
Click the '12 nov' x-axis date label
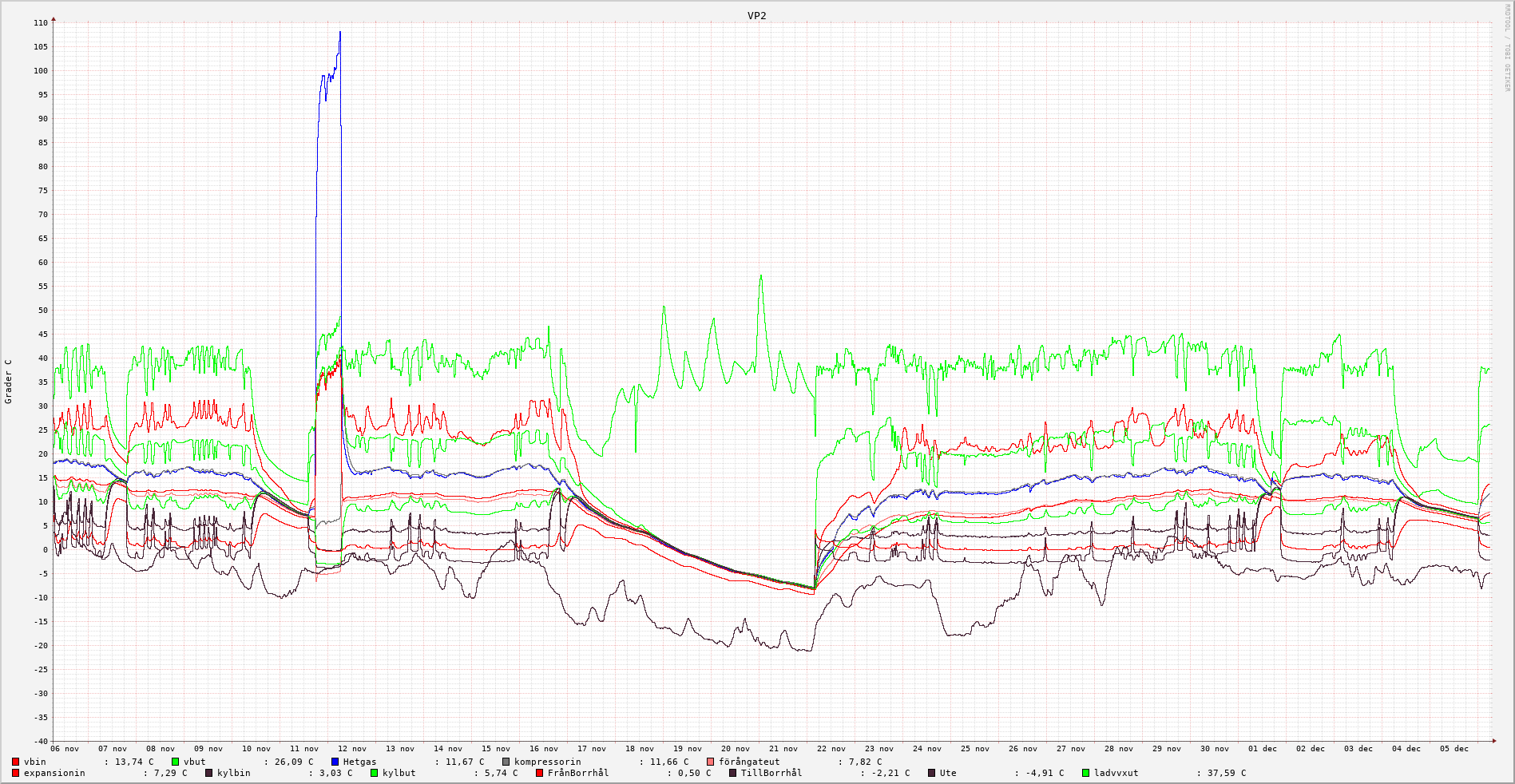pyautogui.click(x=352, y=749)
